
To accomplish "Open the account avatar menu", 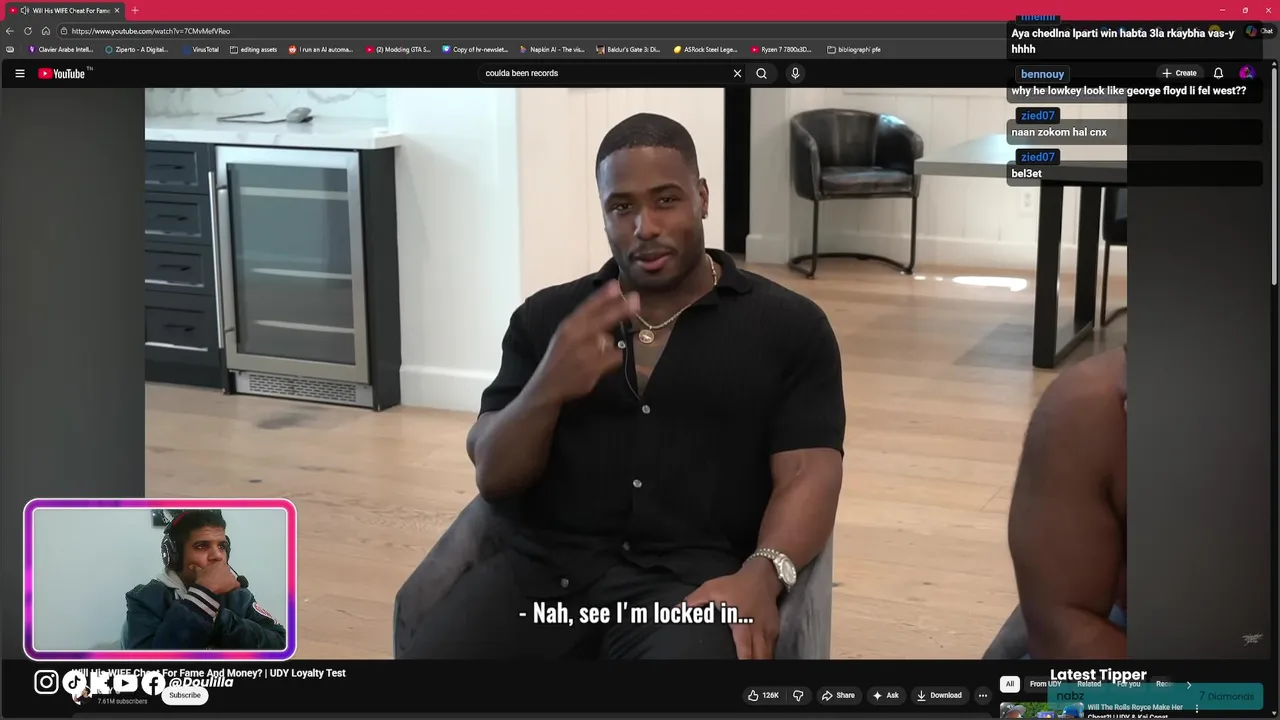I will pos(1246,73).
